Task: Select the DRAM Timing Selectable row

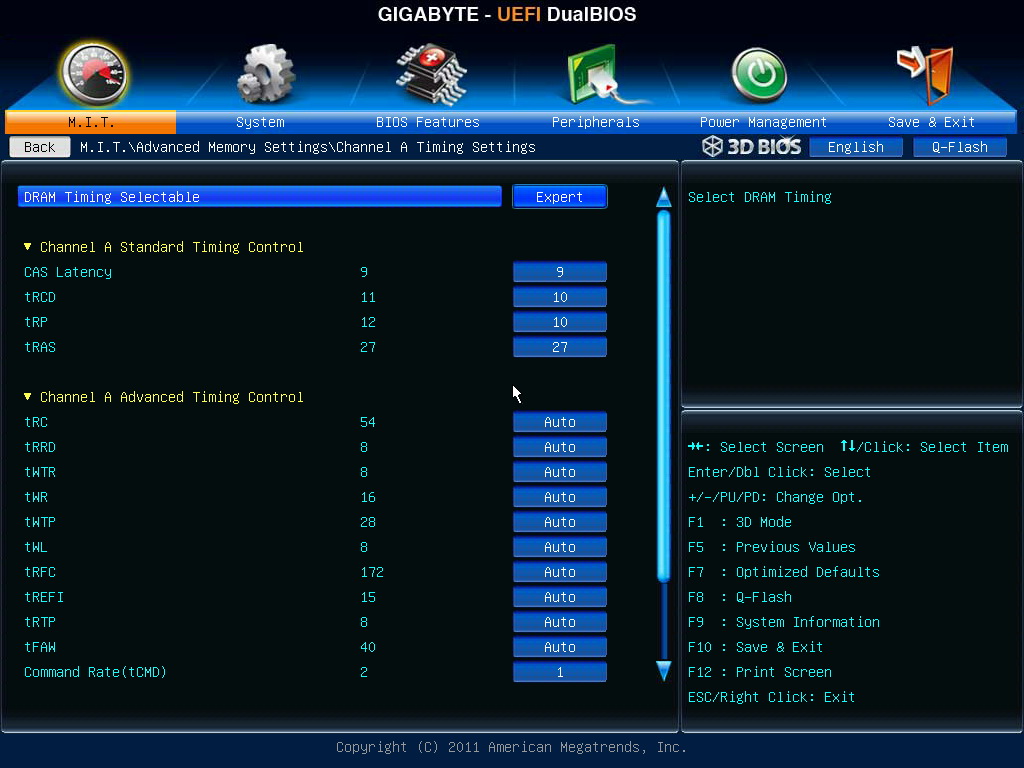Action: (x=260, y=197)
